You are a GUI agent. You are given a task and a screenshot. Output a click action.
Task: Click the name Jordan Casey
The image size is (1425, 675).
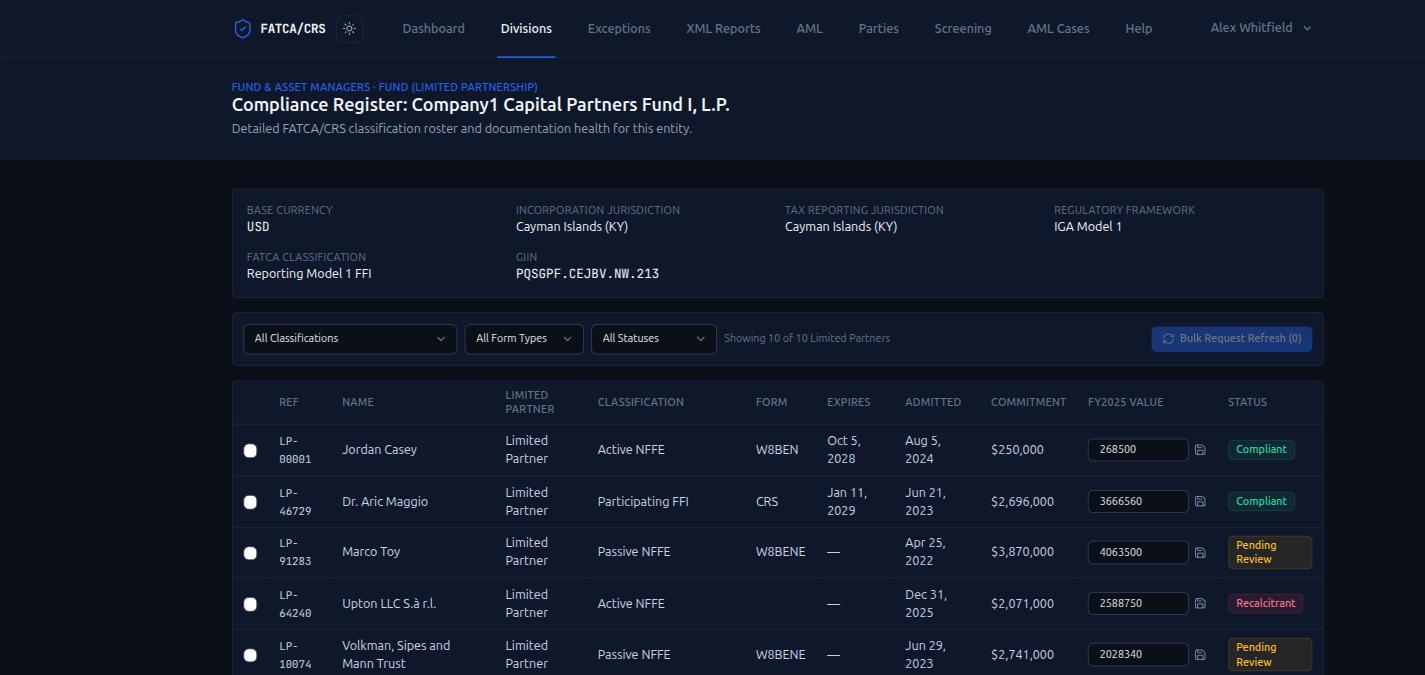(x=379, y=450)
